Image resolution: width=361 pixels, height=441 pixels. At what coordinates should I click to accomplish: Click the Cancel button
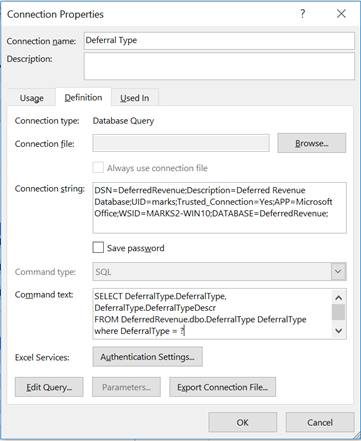coord(320,422)
